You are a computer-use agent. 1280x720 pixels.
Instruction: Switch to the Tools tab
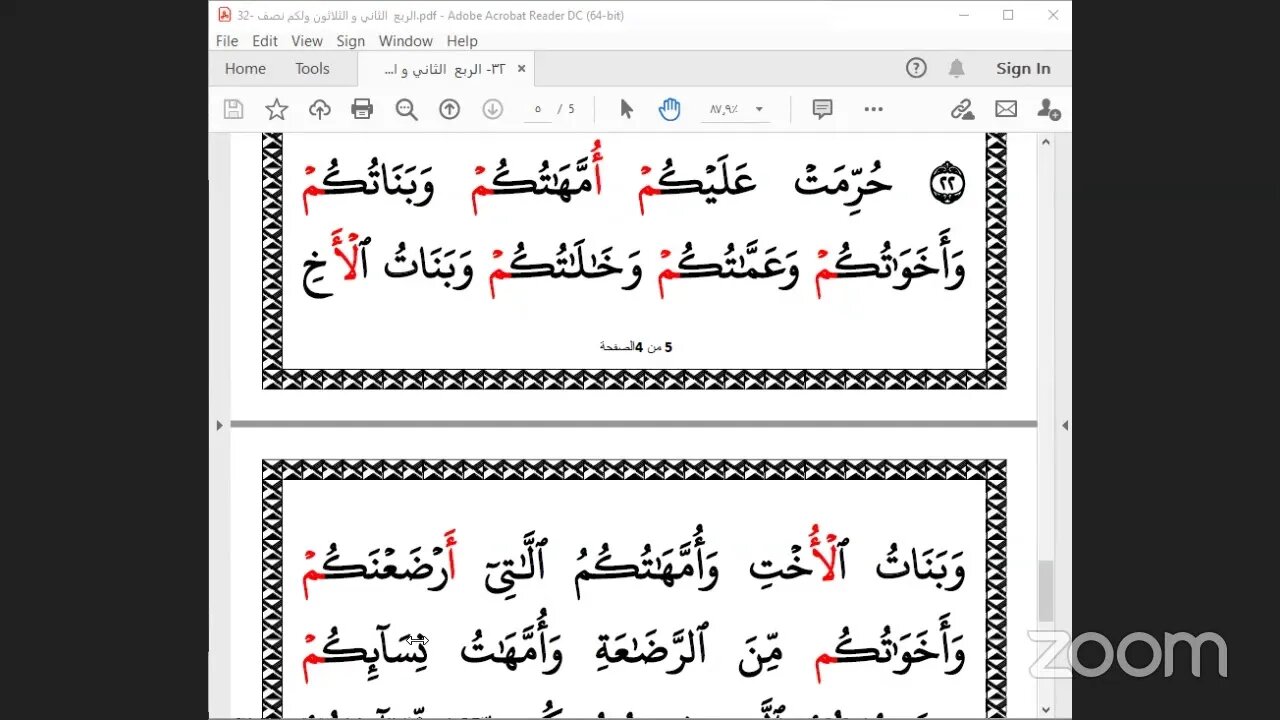(312, 69)
